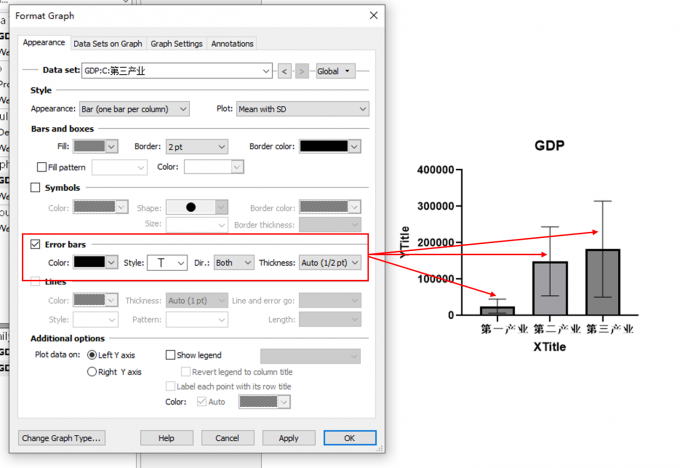Enable the Symbols checkbox

coord(36,187)
